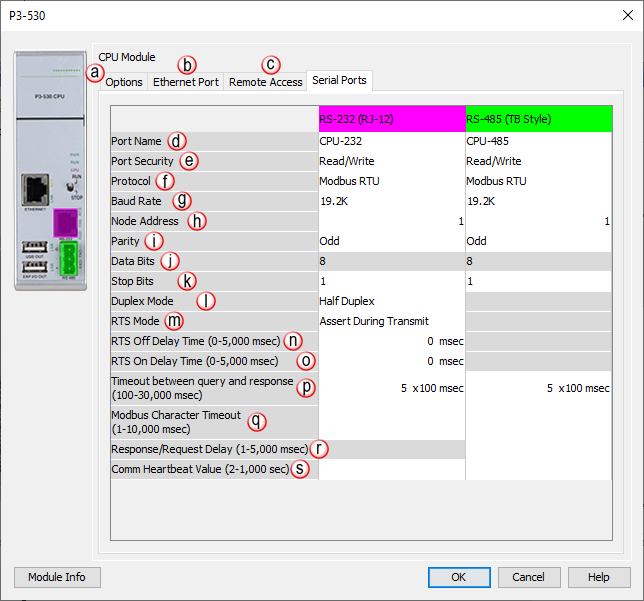Viewport: 644px width, 601px height.
Task: Open the RS-232 Duplex Mode setting Half Duplex
Action: [x=391, y=301]
